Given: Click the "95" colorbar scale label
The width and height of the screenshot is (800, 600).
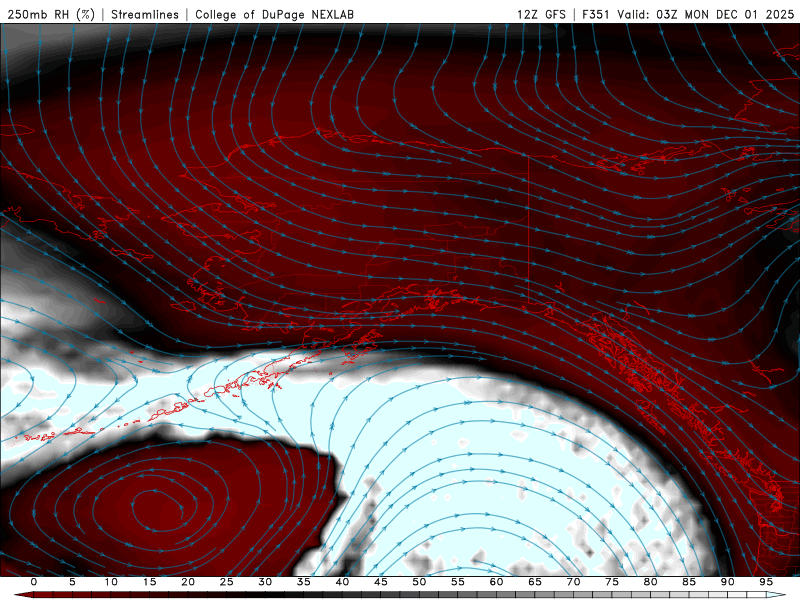Looking at the screenshot, I should [x=766, y=582].
